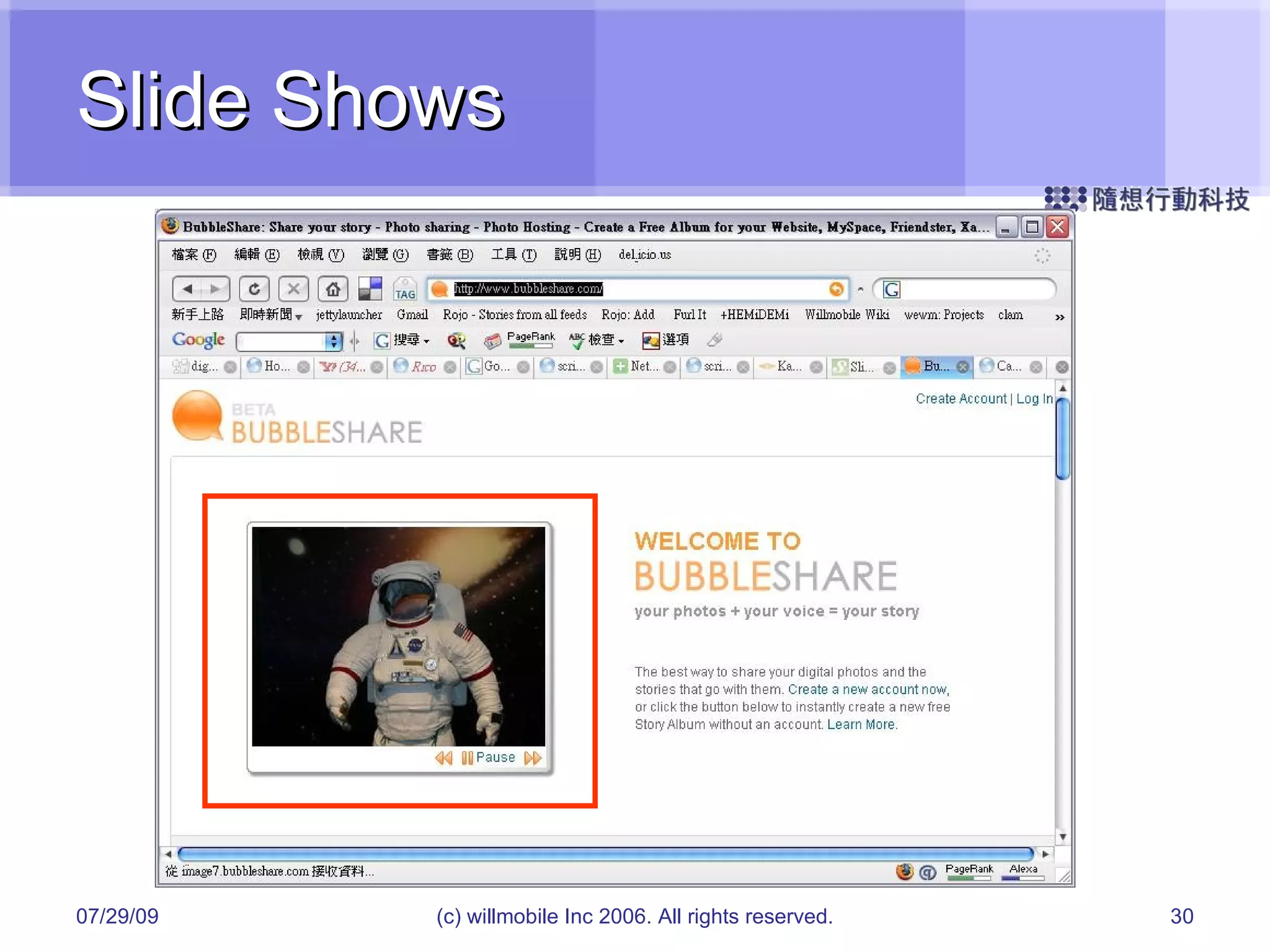The height and width of the screenshot is (952, 1270).
Task: Open the del.icio.us menu
Action: pyautogui.click(x=645, y=255)
